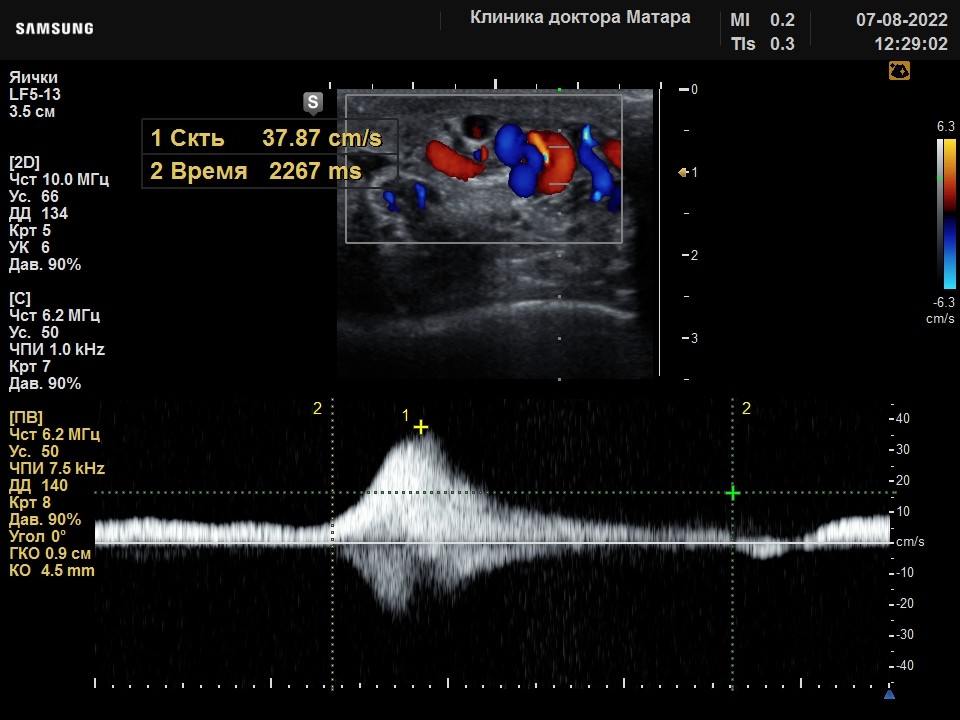Screen dimensions: 960x720
Task: Click the date 07-08-2022
Action: [x=902, y=20]
